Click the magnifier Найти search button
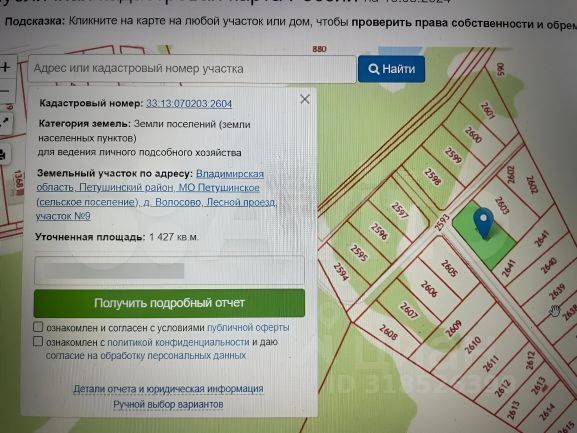577x433 pixels. point(392,69)
